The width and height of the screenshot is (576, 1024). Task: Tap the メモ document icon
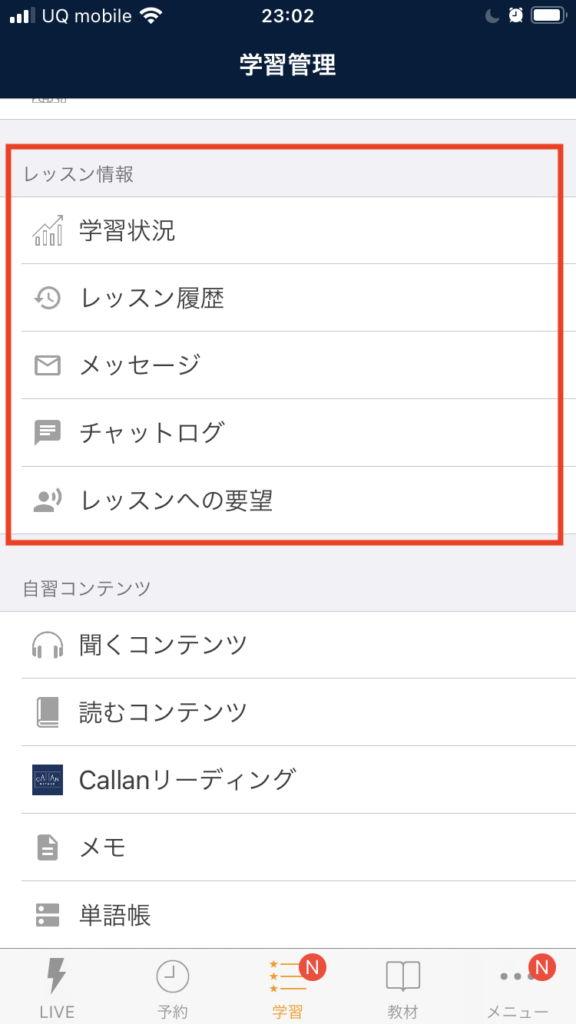tap(48, 848)
